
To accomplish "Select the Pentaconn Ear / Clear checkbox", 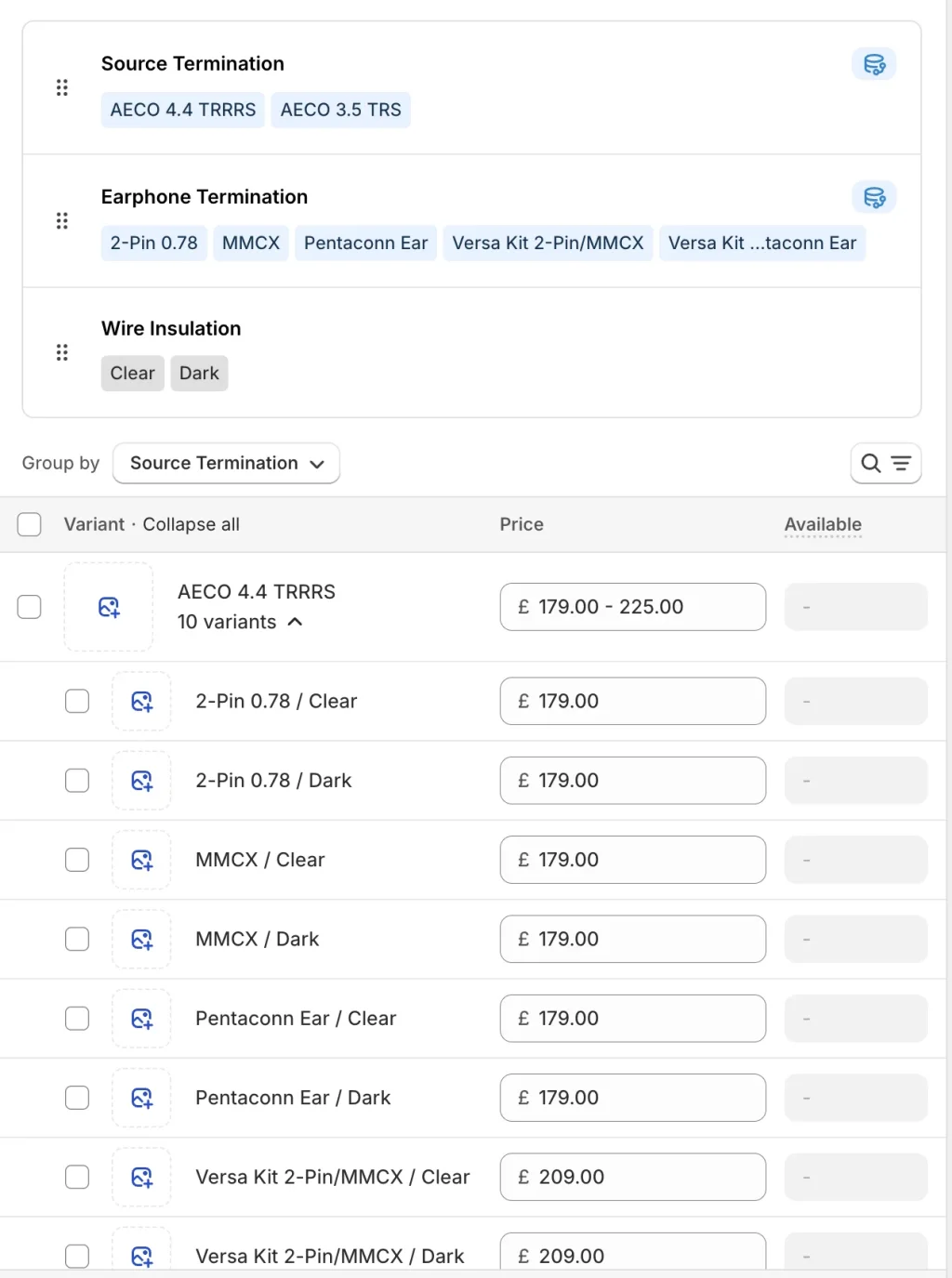I will (x=77, y=1019).
